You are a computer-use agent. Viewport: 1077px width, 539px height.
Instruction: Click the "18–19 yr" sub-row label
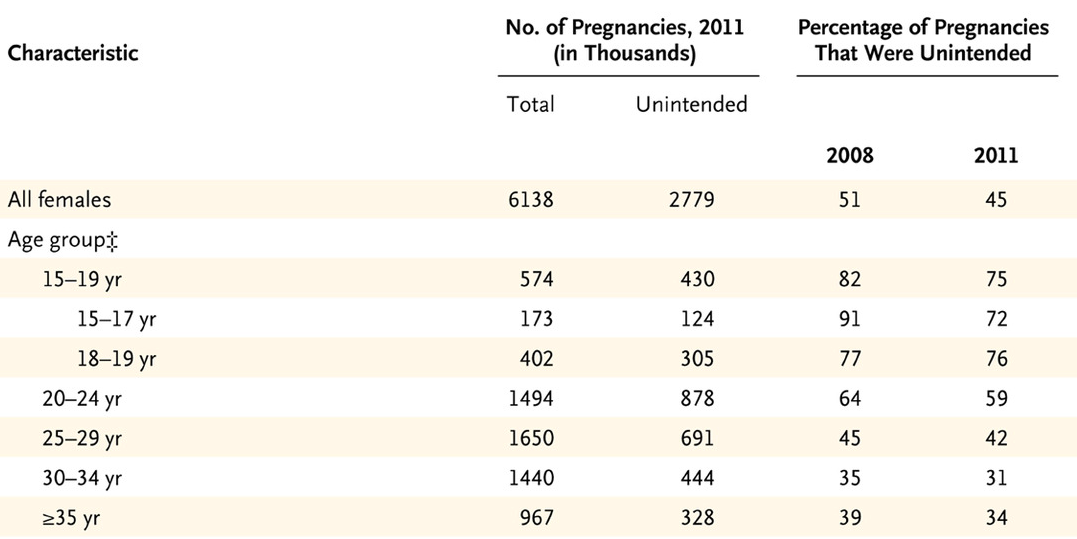(x=117, y=359)
